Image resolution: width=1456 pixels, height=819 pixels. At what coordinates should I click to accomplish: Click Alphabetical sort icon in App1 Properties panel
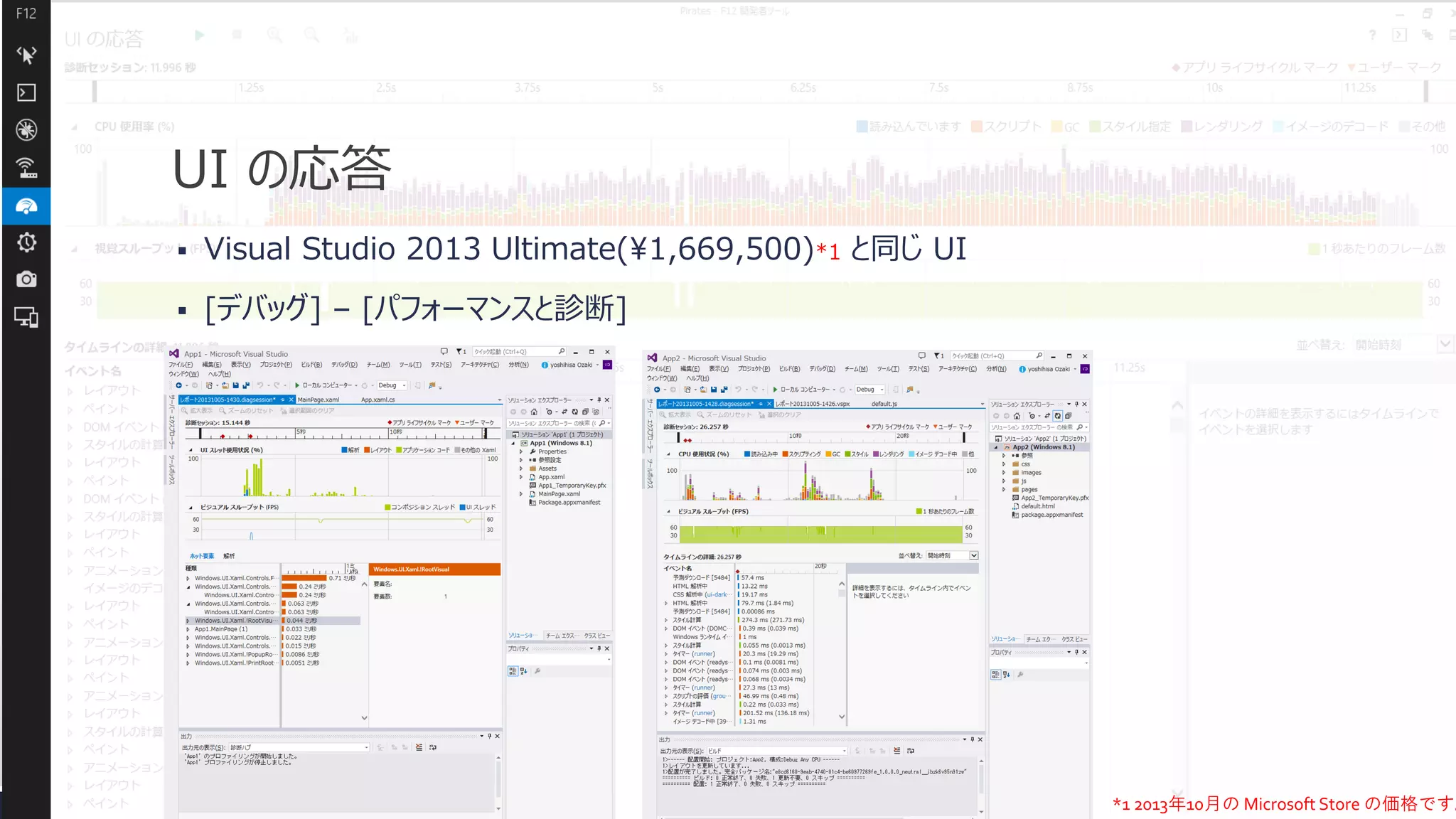tap(523, 670)
